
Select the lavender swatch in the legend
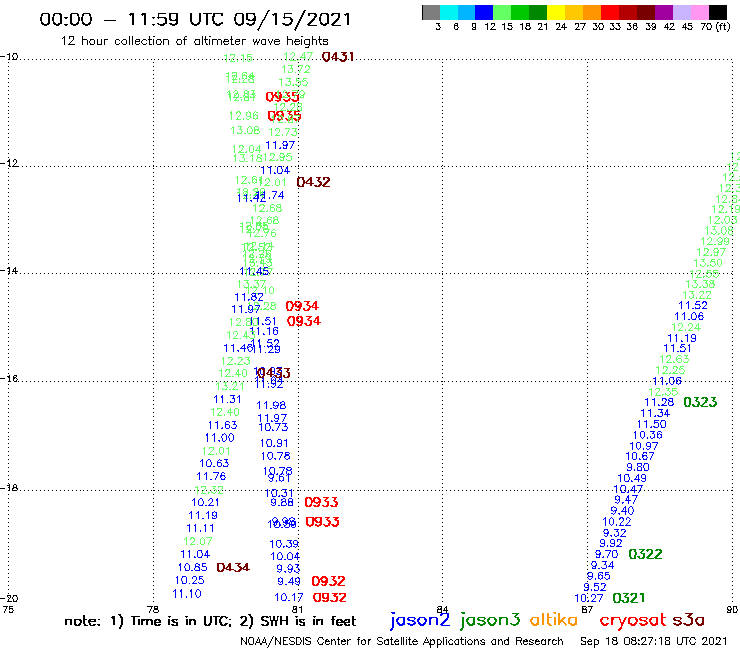(x=681, y=13)
